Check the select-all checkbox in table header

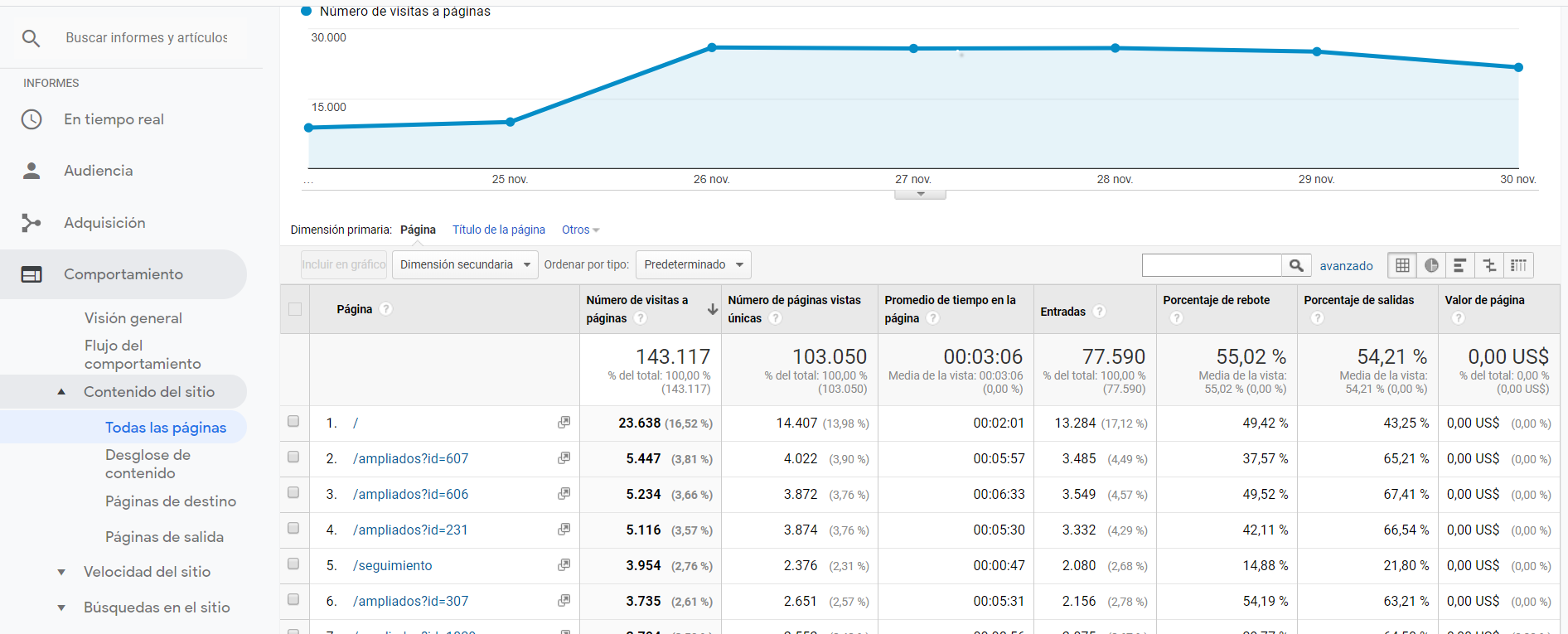[x=295, y=309]
